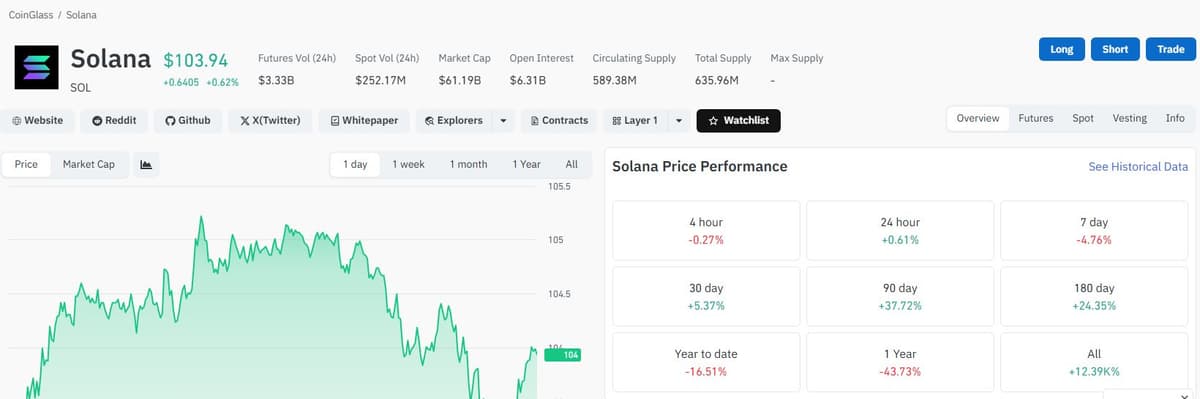1200x399 pixels.
Task: Click the Layer 1 tag button
Action: point(635,120)
